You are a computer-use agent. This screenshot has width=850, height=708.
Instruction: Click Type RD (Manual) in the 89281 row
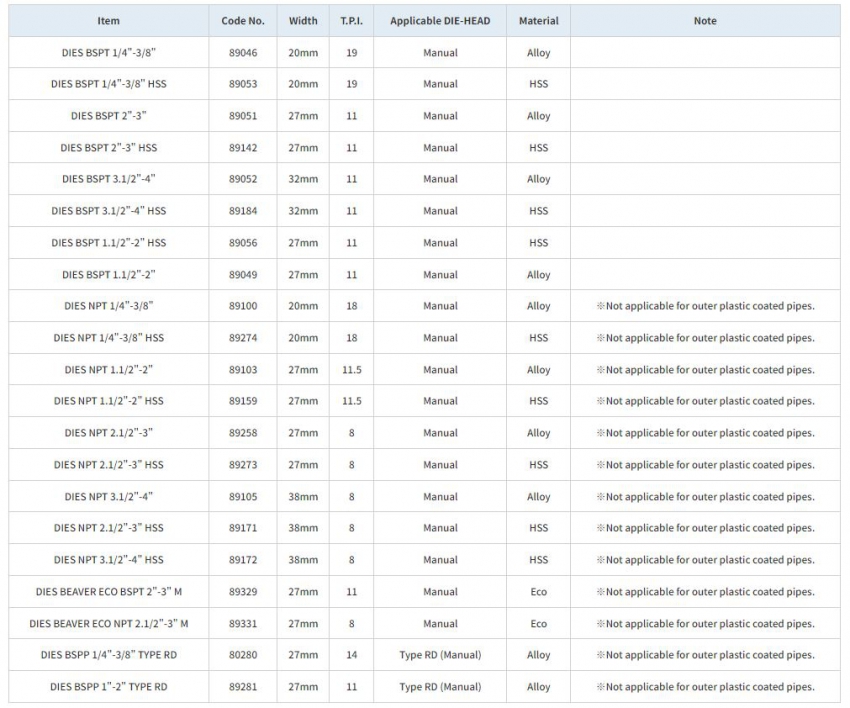point(440,687)
